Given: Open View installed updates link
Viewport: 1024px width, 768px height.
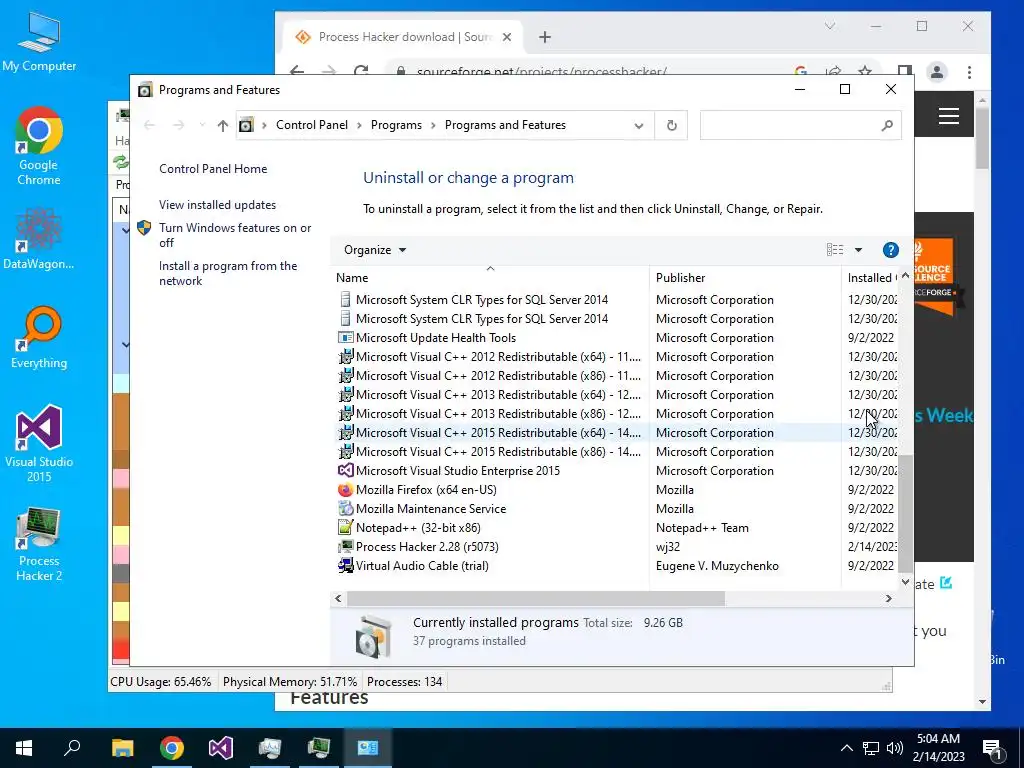Looking at the screenshot, I should 217,205.
